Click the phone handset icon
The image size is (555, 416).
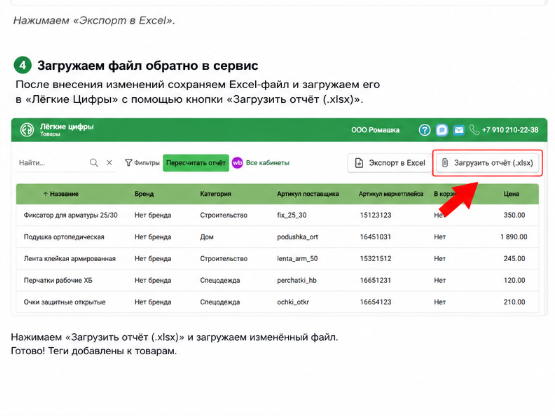click(474, 130)
